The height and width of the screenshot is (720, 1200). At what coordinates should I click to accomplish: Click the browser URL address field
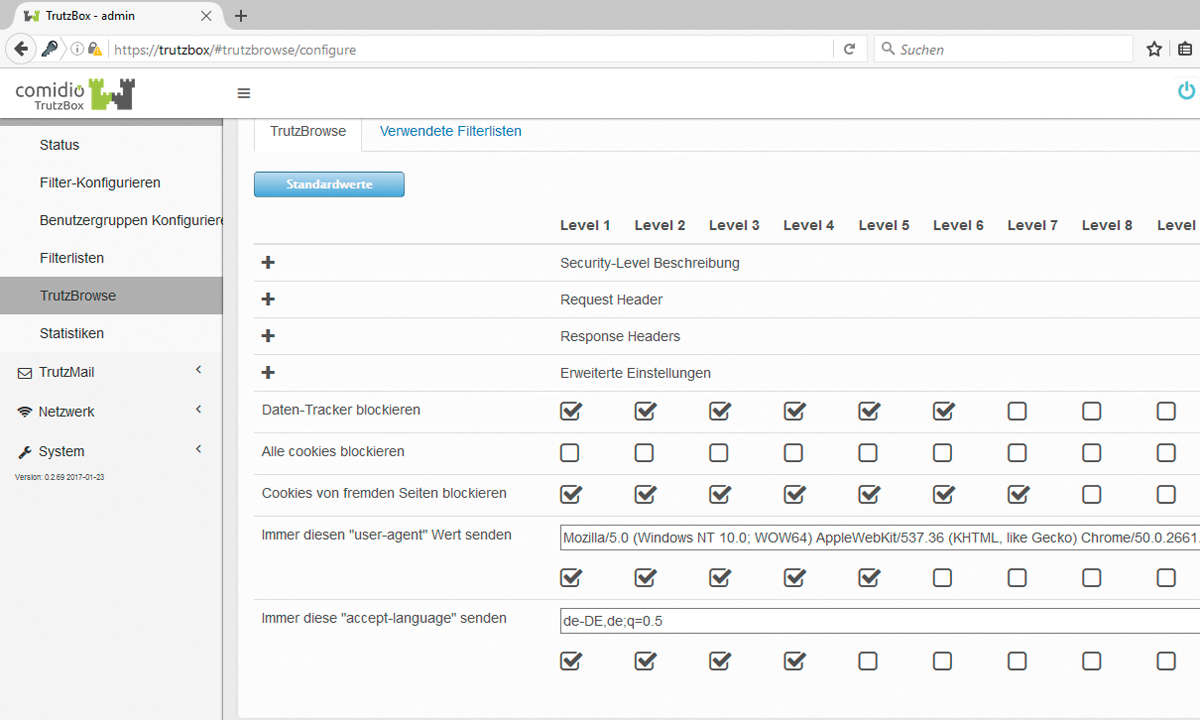point(470,49)
